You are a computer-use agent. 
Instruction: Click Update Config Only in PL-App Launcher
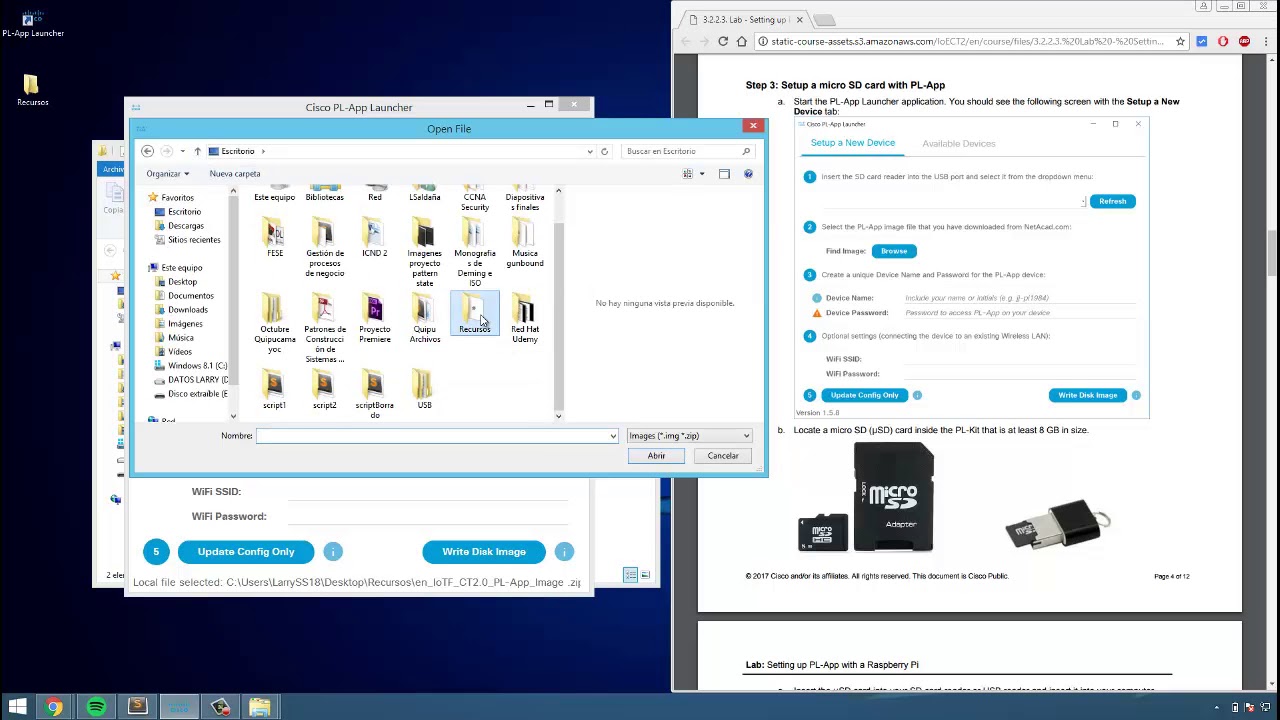tap(246, 552)
